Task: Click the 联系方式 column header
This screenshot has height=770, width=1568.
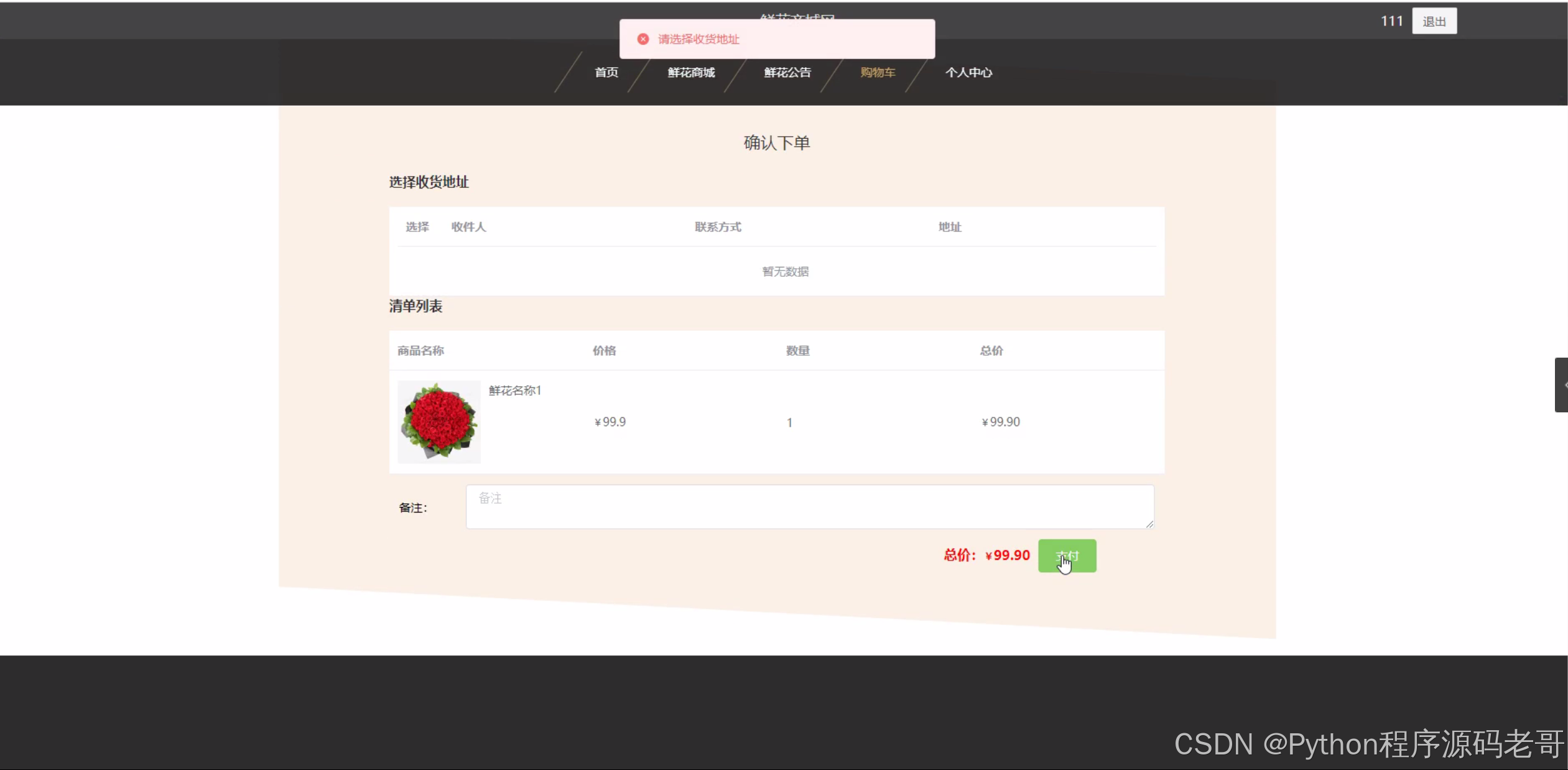Action: coord(718,227)
